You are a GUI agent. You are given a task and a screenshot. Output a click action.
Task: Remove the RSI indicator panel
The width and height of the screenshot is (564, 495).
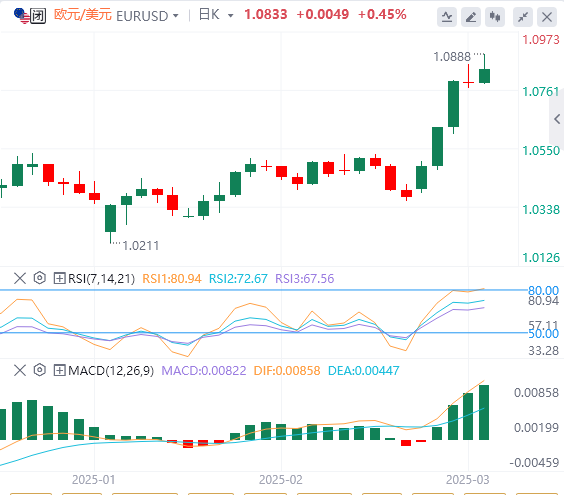(x=20, y=278)
